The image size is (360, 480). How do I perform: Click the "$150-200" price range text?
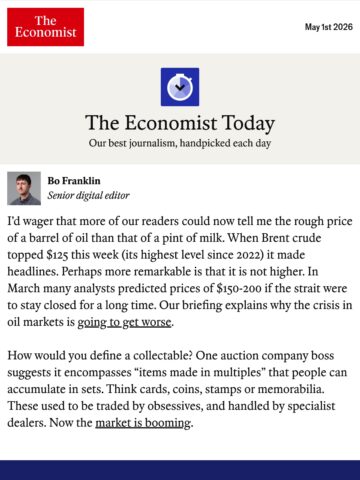[239, 288]
